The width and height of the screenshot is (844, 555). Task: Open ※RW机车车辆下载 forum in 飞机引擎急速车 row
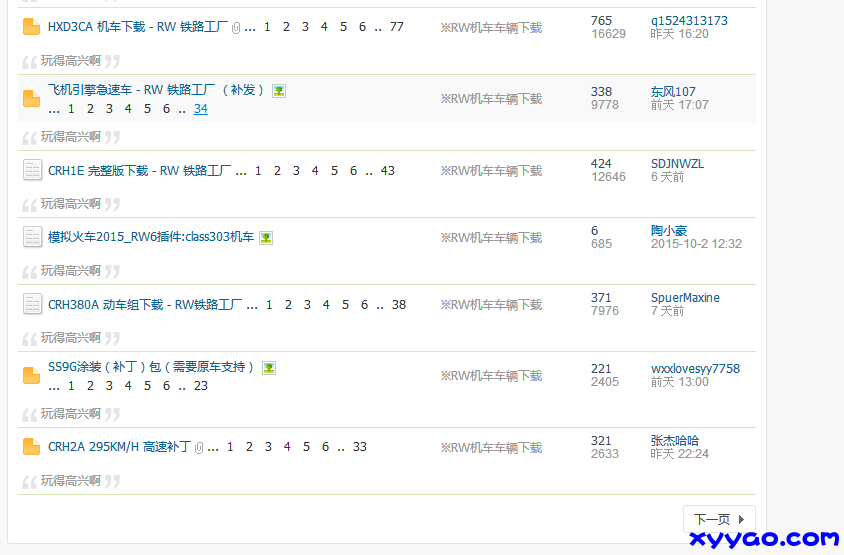click(491, 99)
